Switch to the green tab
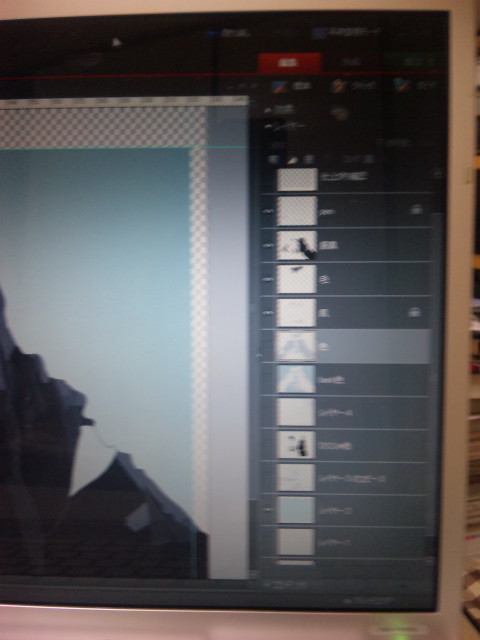 point(413,62)
